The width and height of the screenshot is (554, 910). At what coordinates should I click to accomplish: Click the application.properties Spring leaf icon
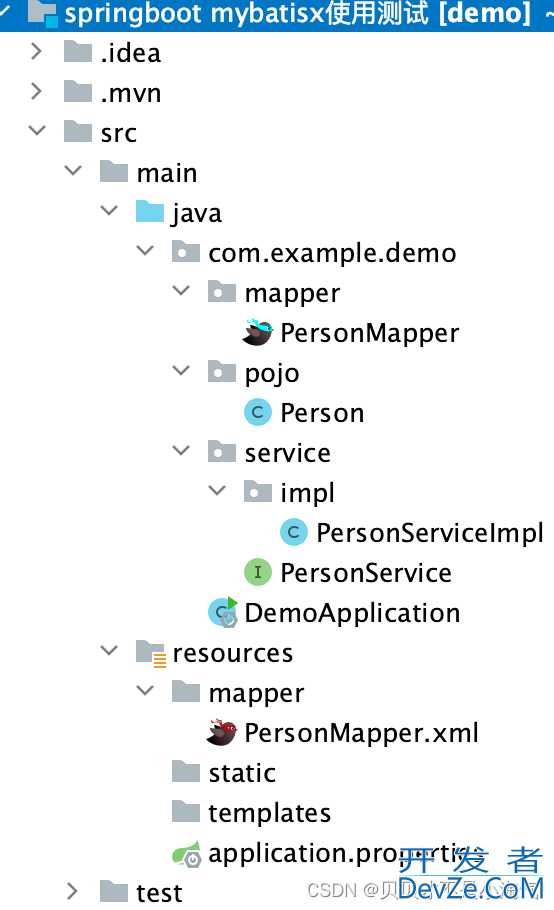(187, 854)
